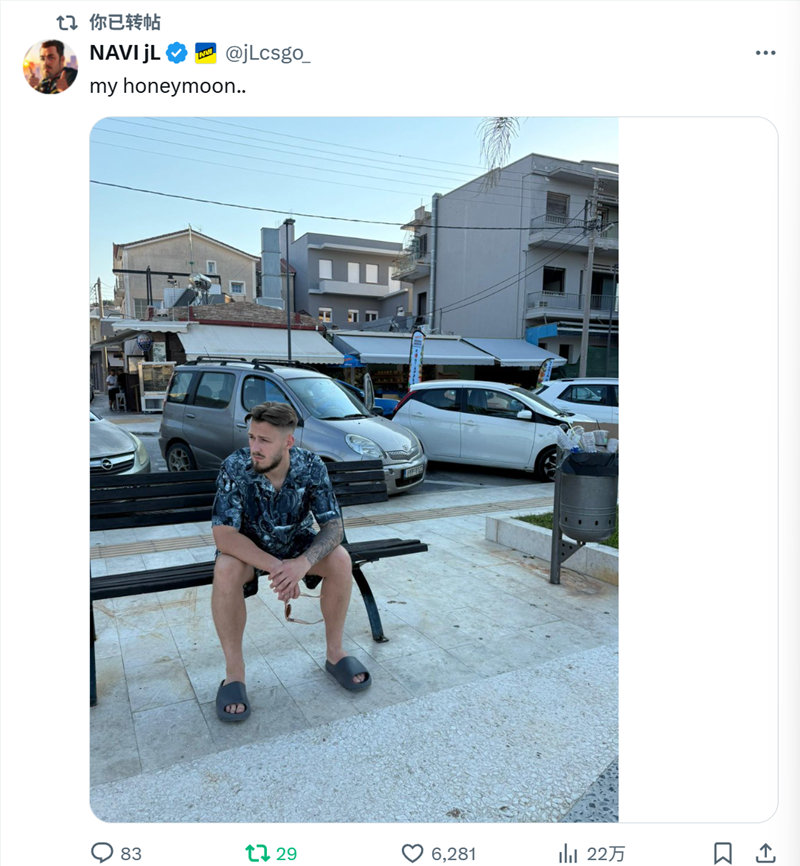Click the 6,281 likes count

[x=453, y=854]
